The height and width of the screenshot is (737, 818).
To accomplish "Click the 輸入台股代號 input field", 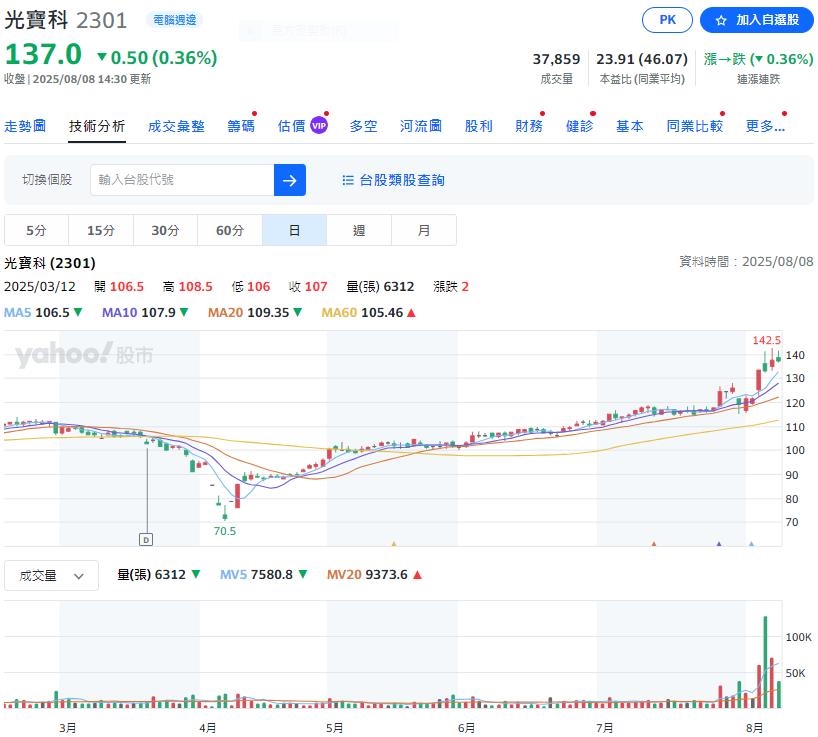I will click(x=180, y=180).
